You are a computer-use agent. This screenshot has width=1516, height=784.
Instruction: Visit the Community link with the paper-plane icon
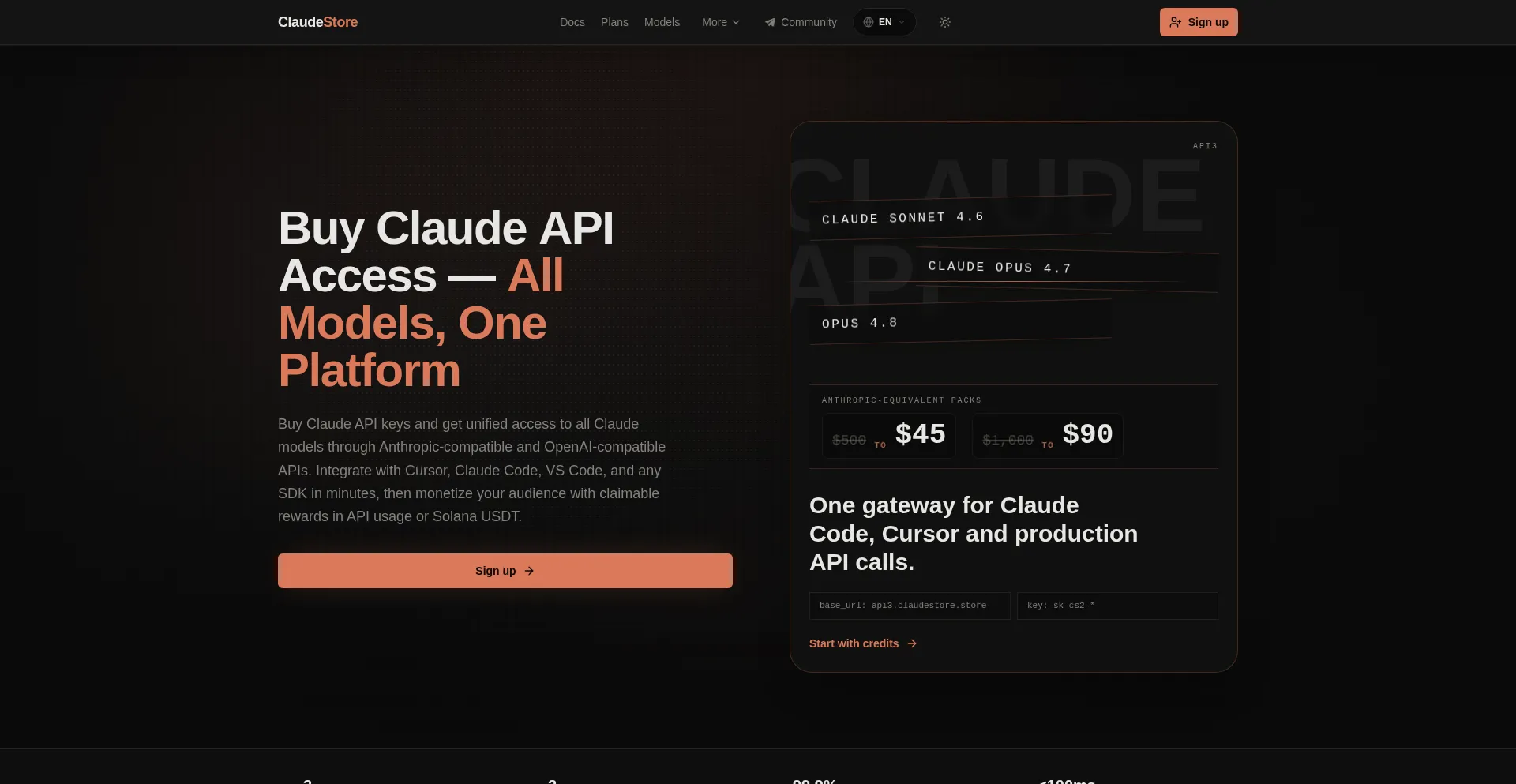pos(801,22)
